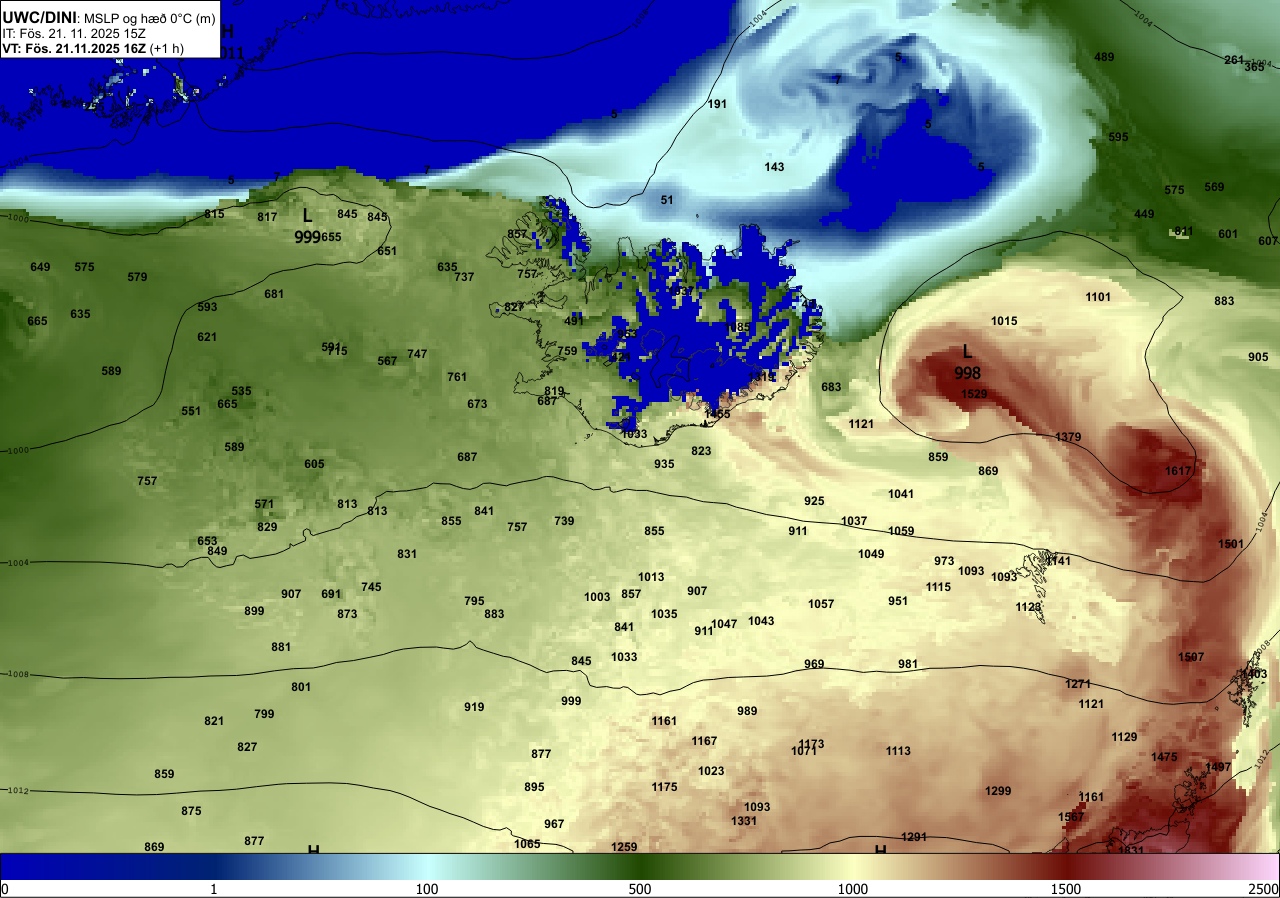Click the 'VT: Fös. 21.11.2025 16Z (+1 h)' line

pos(93,48)
